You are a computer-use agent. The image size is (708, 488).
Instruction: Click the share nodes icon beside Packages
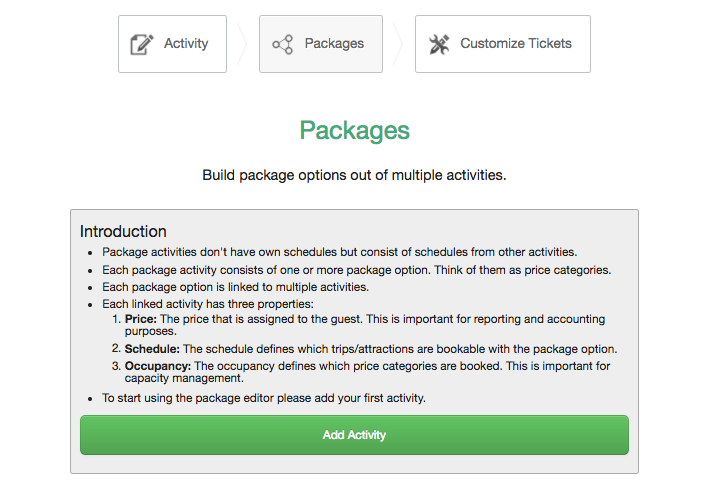click(282, 44)
